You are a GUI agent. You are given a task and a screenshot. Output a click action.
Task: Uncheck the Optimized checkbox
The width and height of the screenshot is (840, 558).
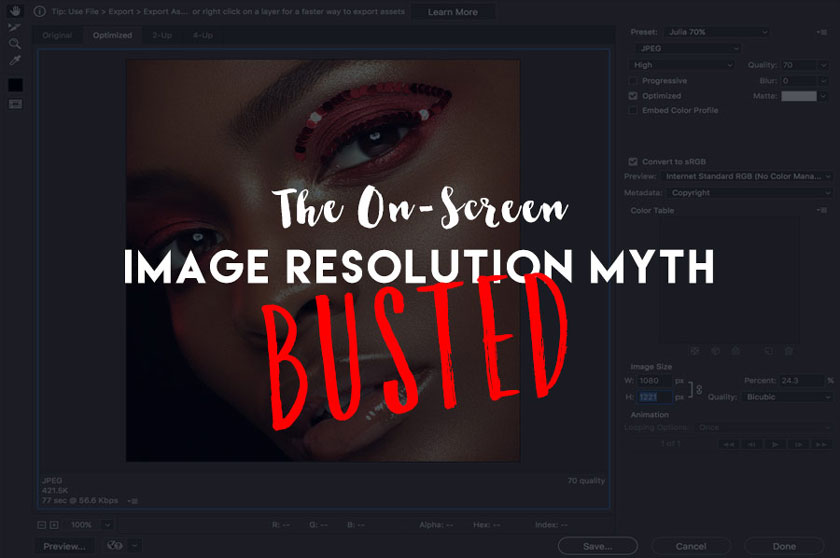633,96
